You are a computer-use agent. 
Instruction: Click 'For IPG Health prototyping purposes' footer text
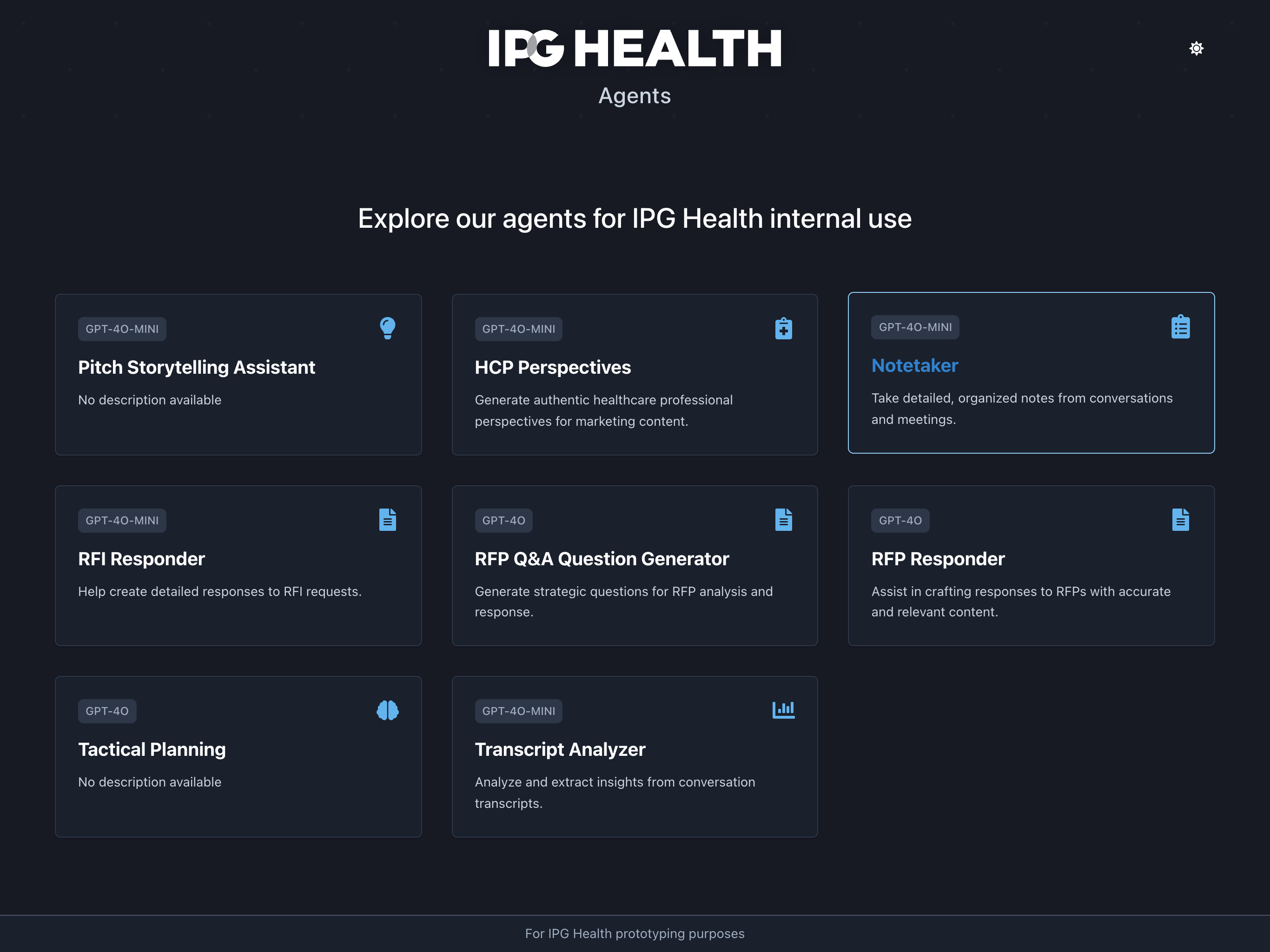tap(635, 933)
